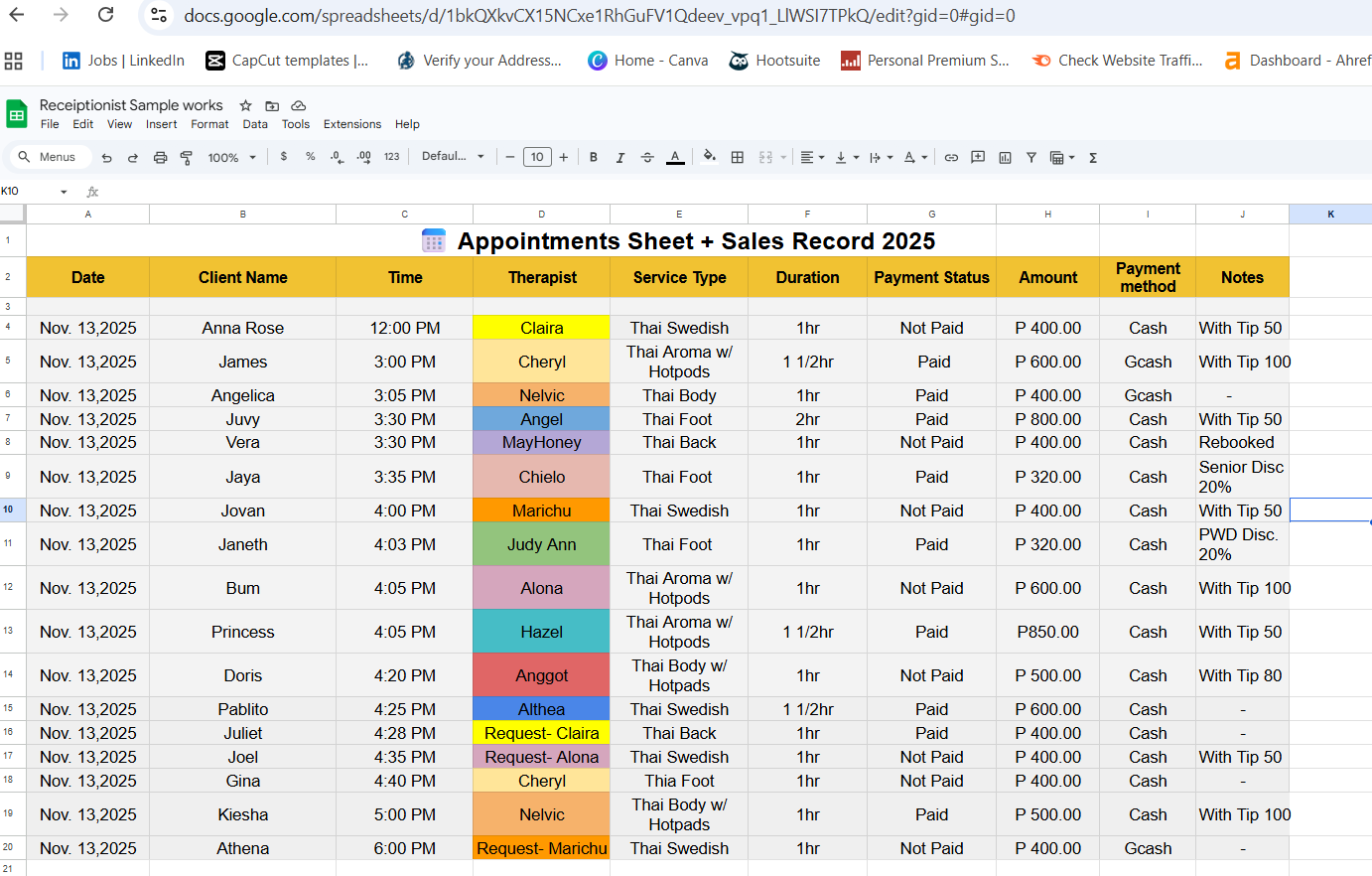Search the Menus box
Screen dimensions: 1372x876
[x=50, y=157]
